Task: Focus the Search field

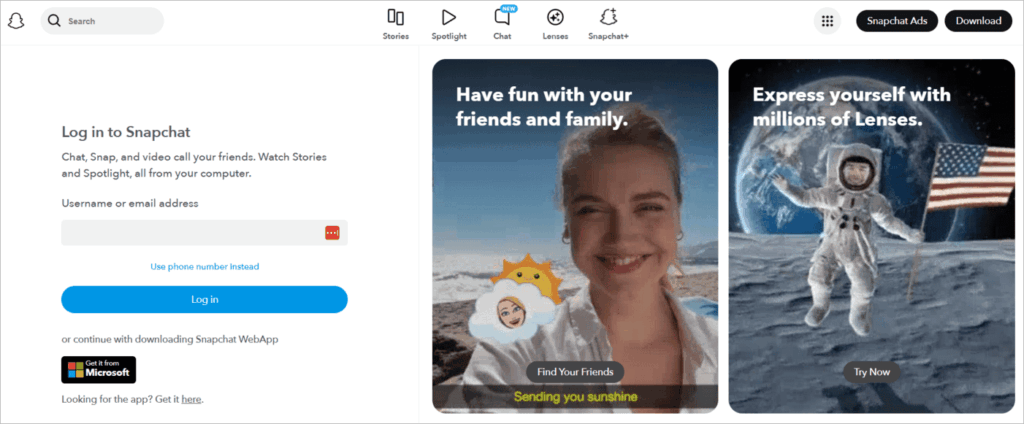Action: [103, 21]
